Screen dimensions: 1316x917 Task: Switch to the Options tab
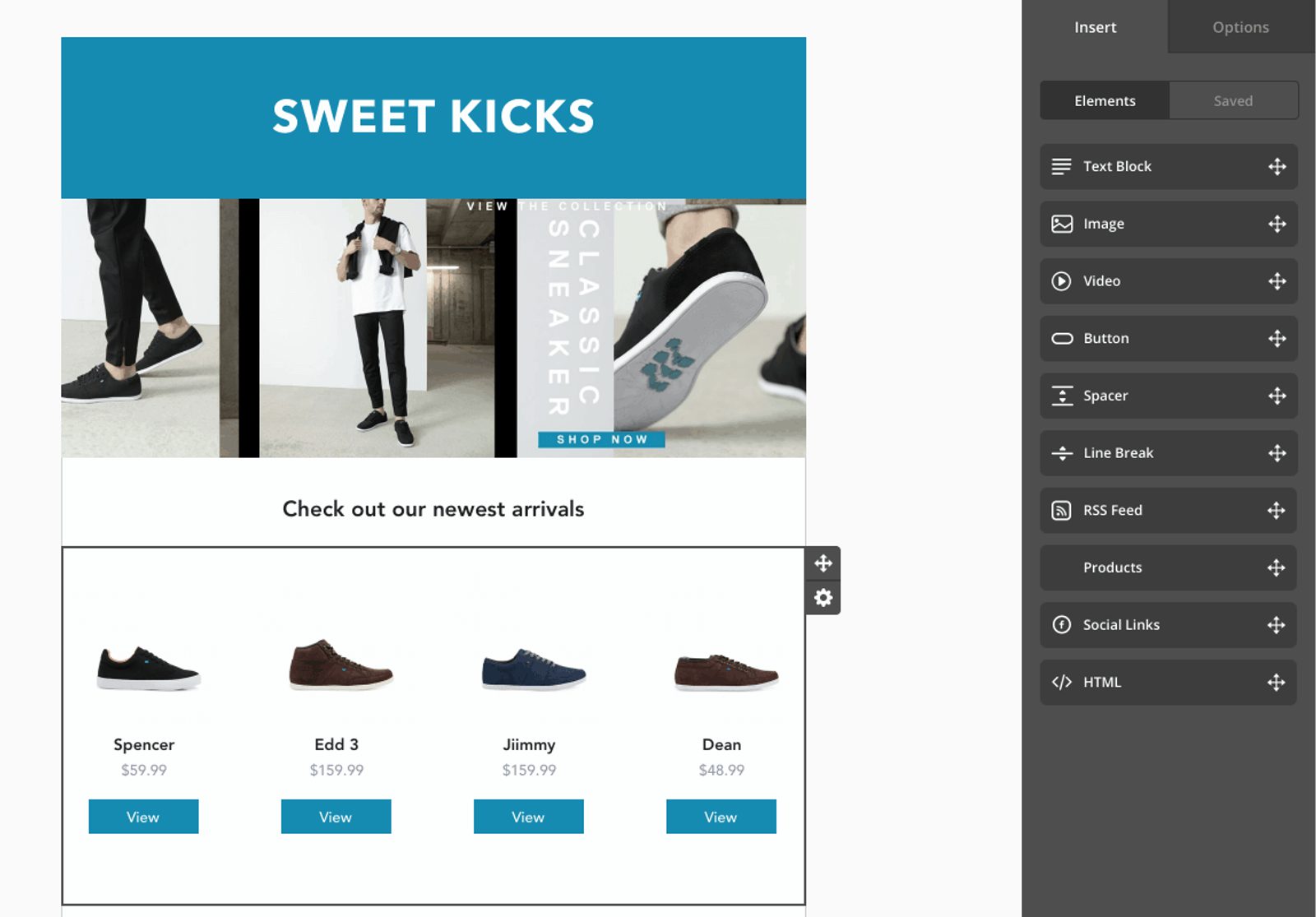point(1240,26)
